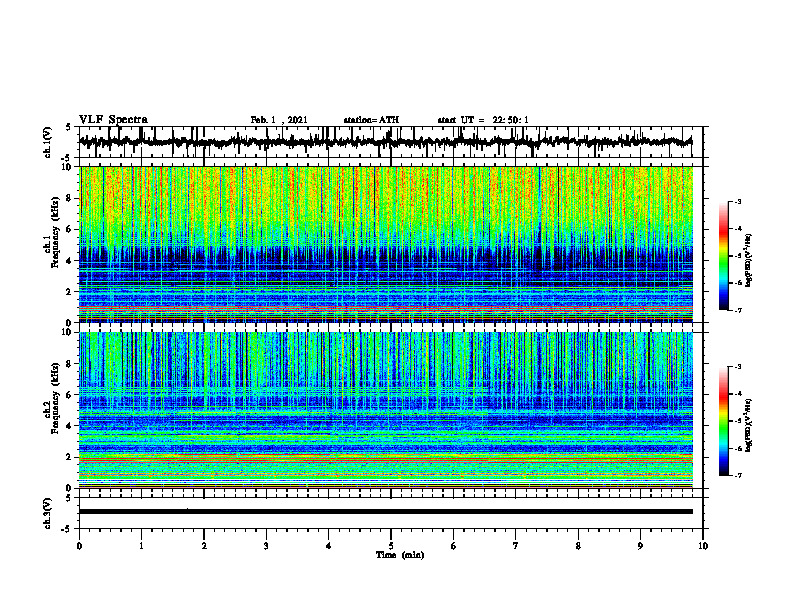This screenshot has width=792, height=612.
Task: Click the "Time (min)" x-axis label
Action: 400,555
